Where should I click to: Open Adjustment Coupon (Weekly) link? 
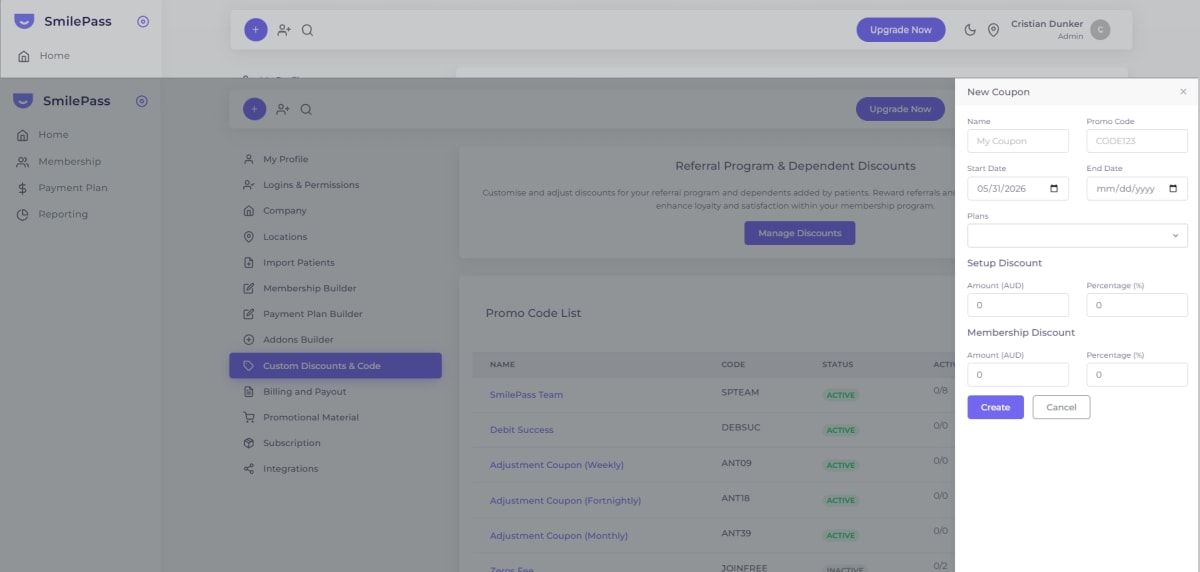click(x=556, y=465)
